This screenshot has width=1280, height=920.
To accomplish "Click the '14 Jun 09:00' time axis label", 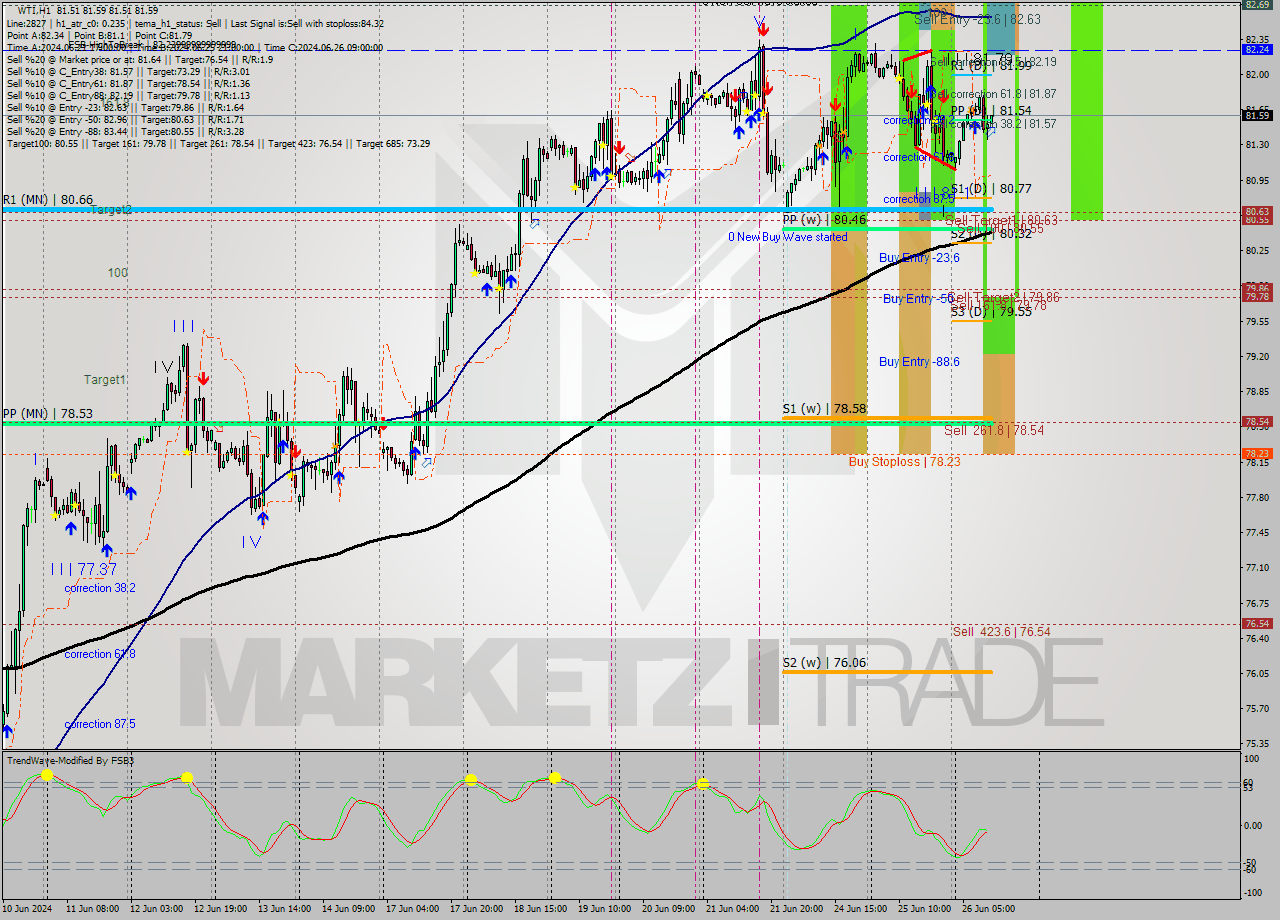I will 349,909.
